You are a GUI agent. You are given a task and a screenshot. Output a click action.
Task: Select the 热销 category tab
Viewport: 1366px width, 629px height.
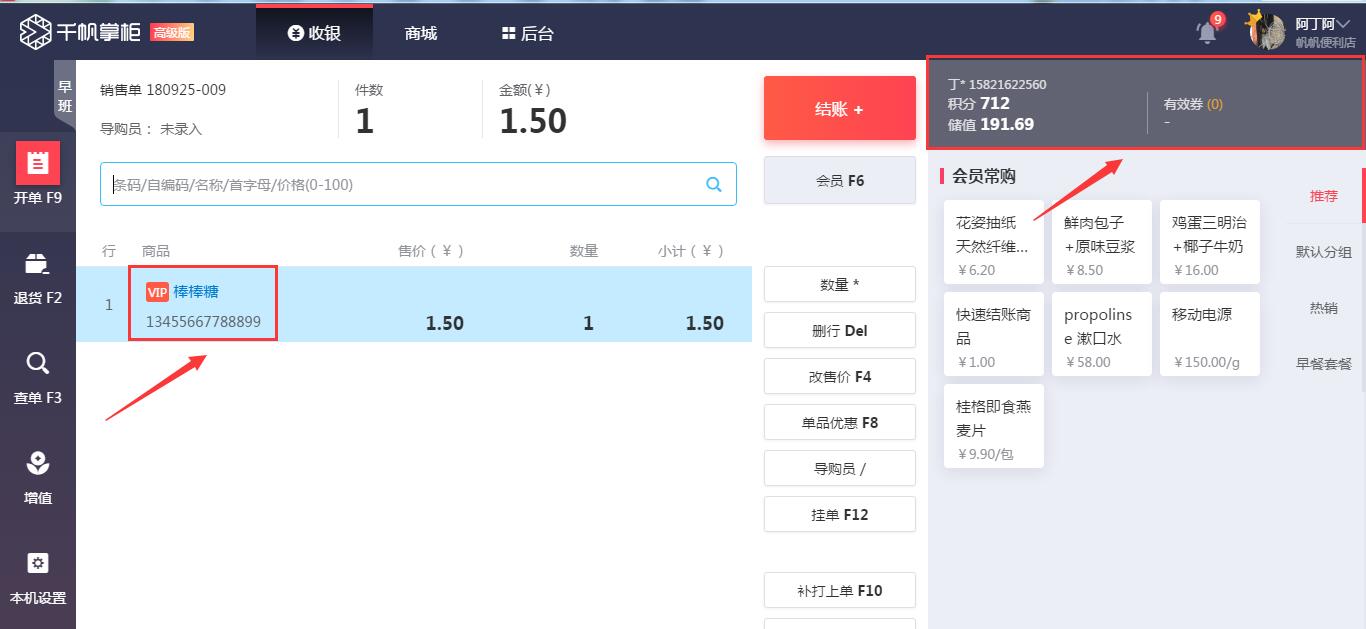(1323, 308)
